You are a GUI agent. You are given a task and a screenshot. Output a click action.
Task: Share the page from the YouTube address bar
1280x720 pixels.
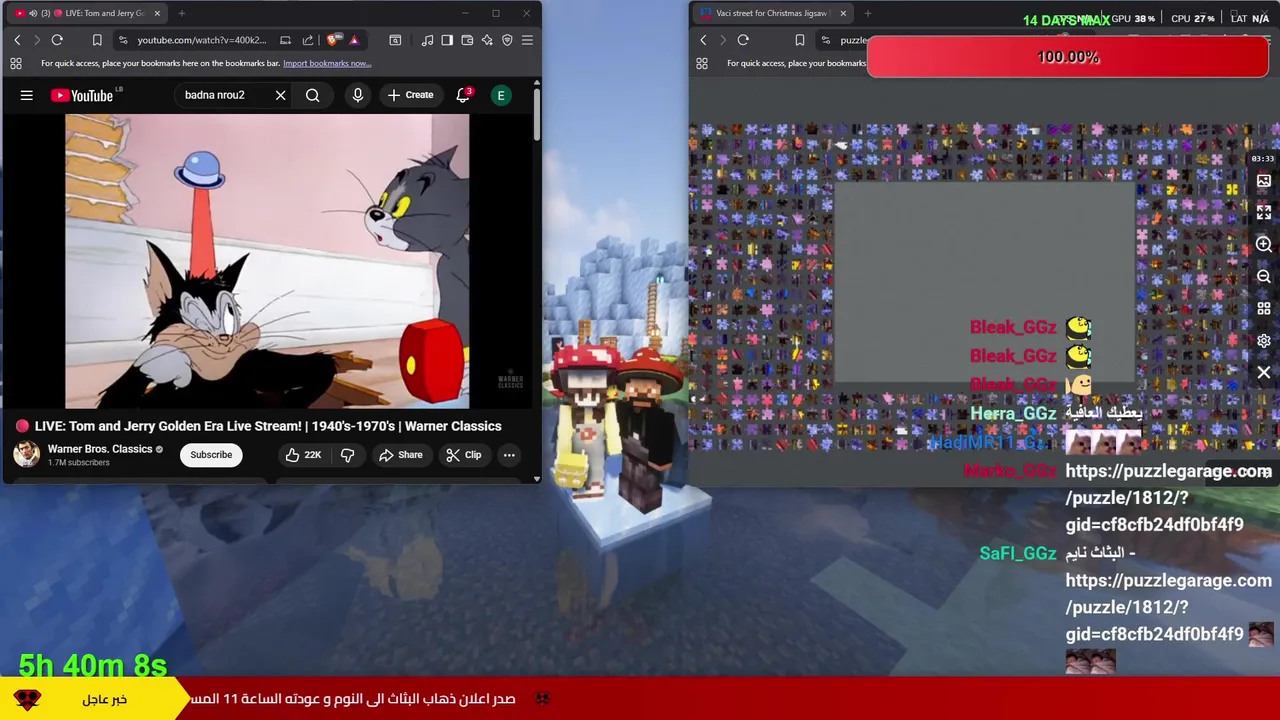click(x=308, y=40)
